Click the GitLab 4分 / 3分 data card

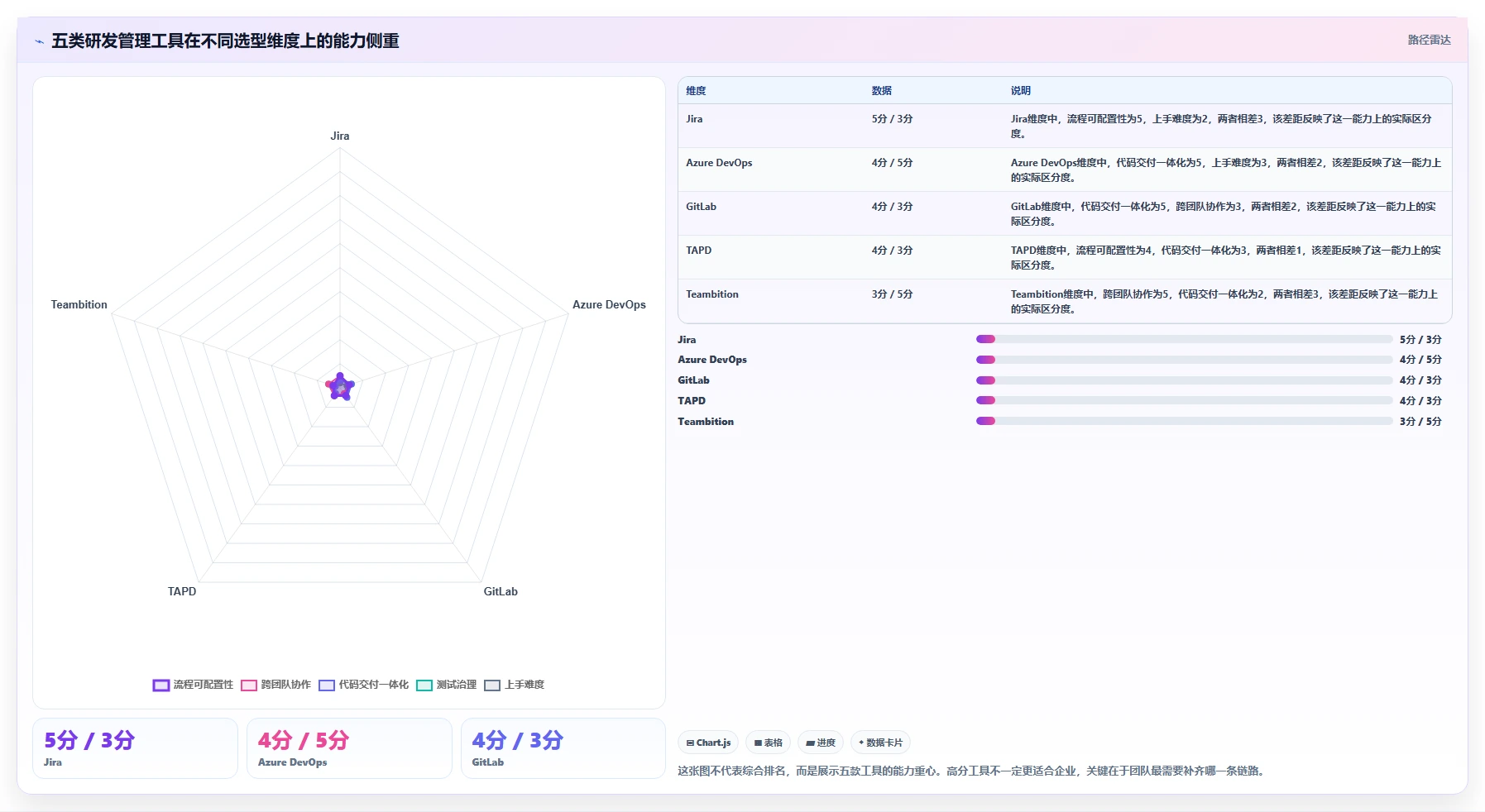point(563,748)
